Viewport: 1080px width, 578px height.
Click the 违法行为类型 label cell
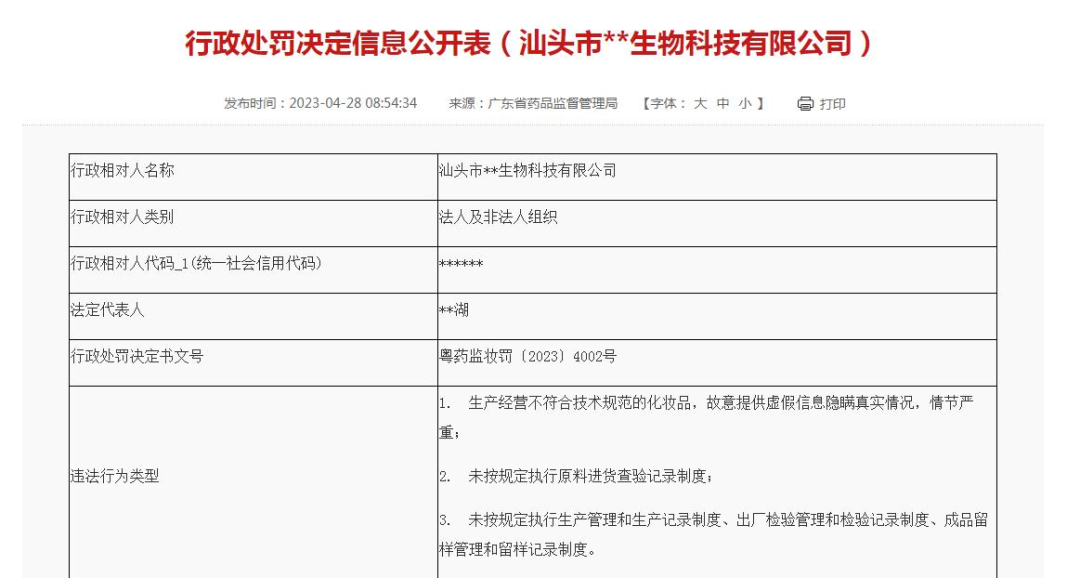pos(115,476)
